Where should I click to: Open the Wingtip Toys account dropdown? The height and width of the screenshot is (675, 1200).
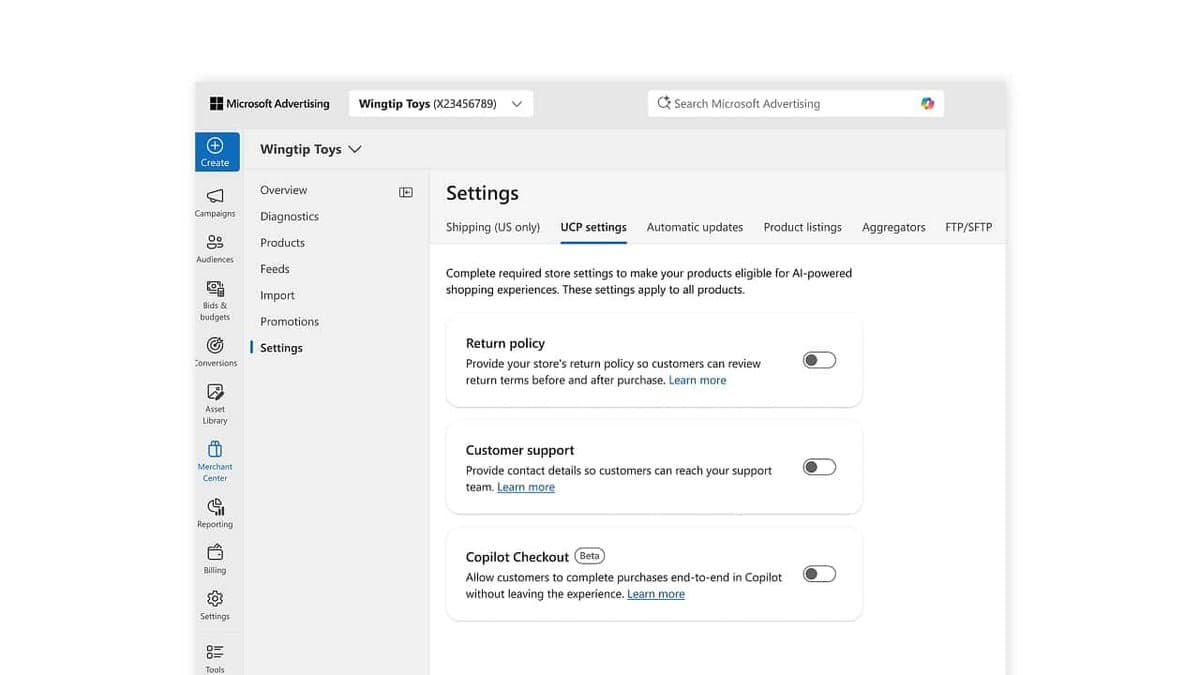[517, 103]
